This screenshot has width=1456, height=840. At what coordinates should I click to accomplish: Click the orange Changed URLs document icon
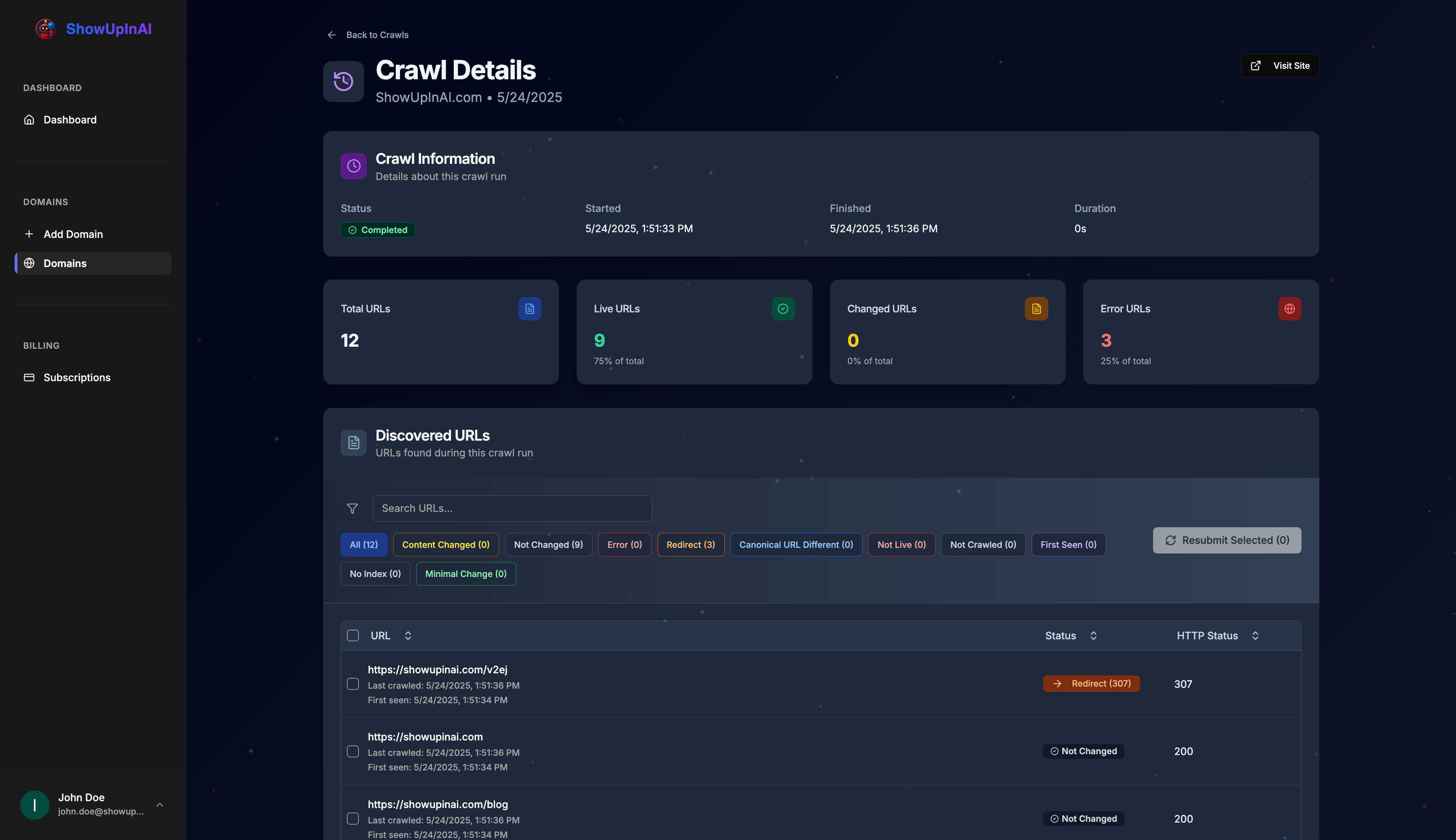coord(1036,309)
